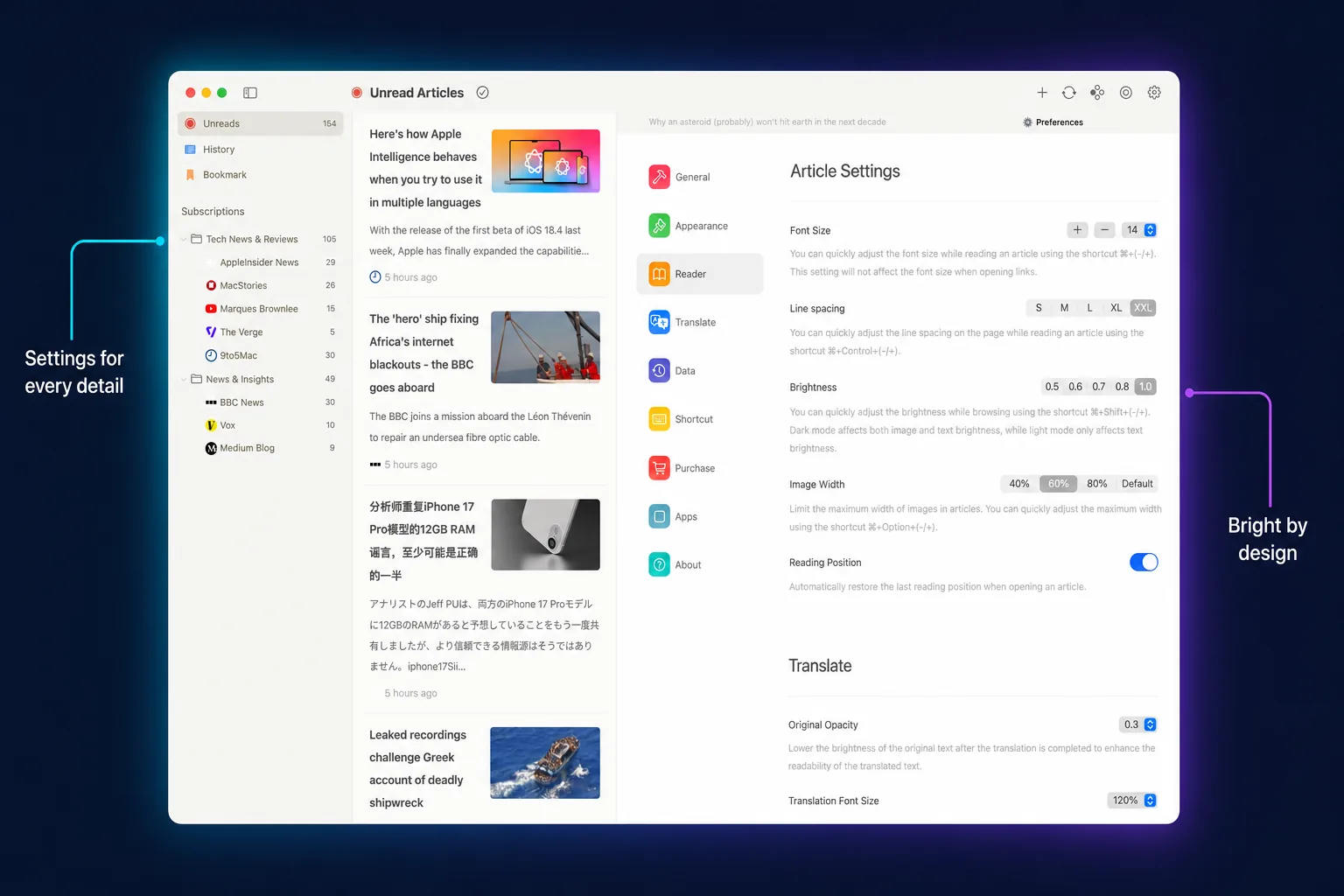The image size is (1344, 896).
Task: Open Appearance preferences section
Action: click(700, 226)
